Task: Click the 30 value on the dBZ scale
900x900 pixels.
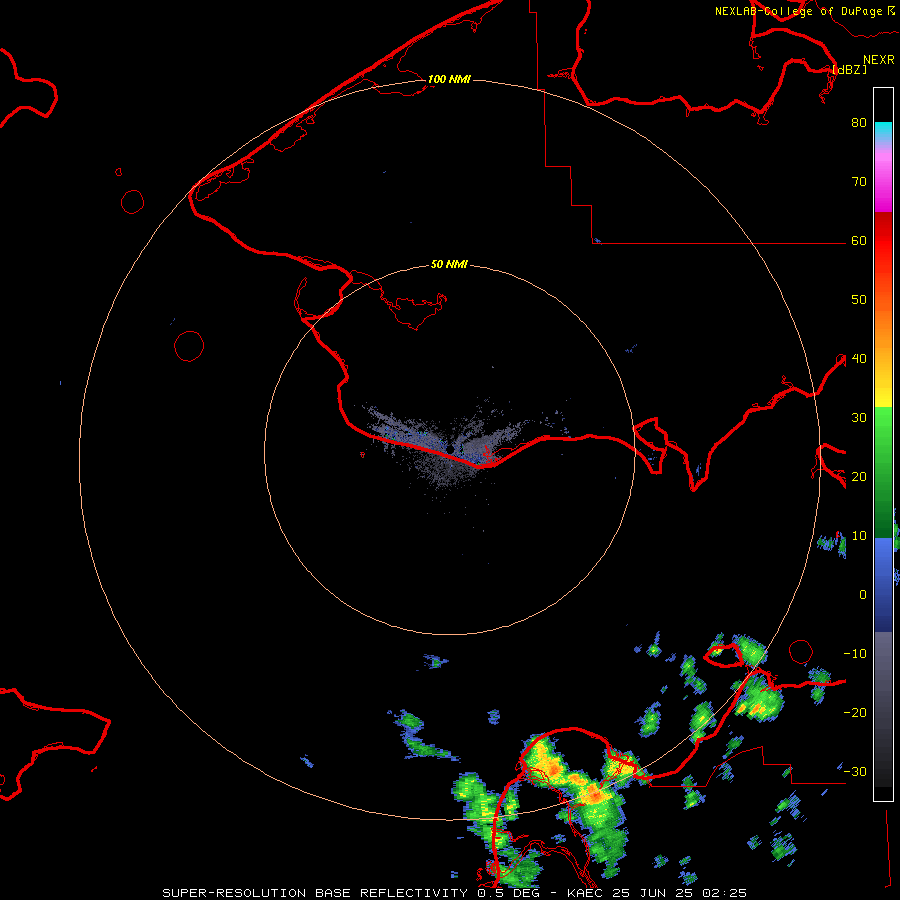Action: point(859,418)
